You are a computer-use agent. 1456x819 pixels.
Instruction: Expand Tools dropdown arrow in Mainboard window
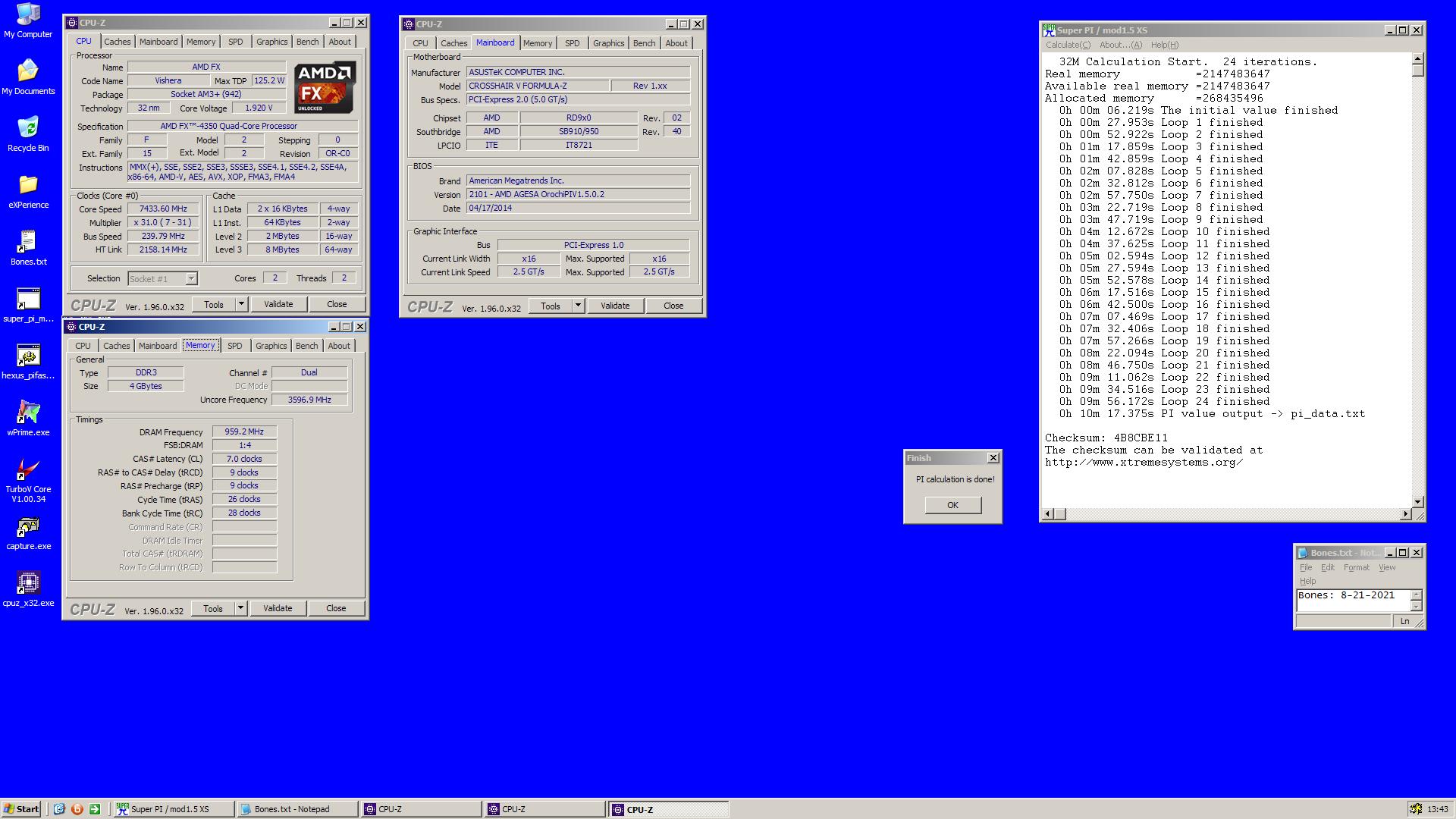click(x=578, y=306)
